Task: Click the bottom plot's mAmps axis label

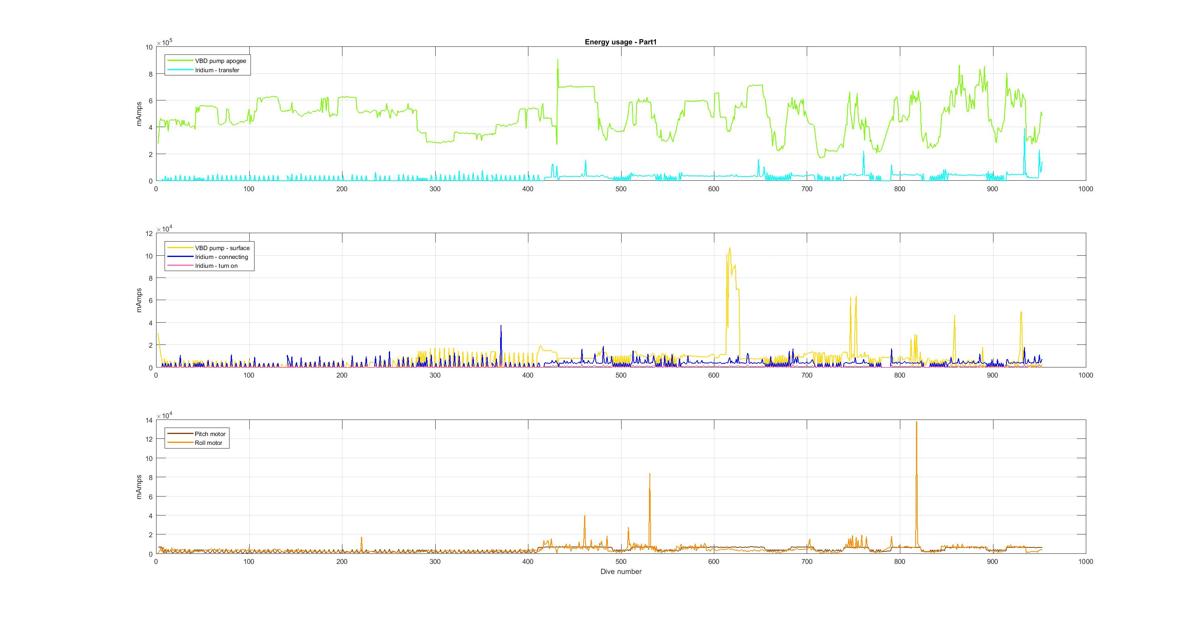Action: tap(139, 486)
